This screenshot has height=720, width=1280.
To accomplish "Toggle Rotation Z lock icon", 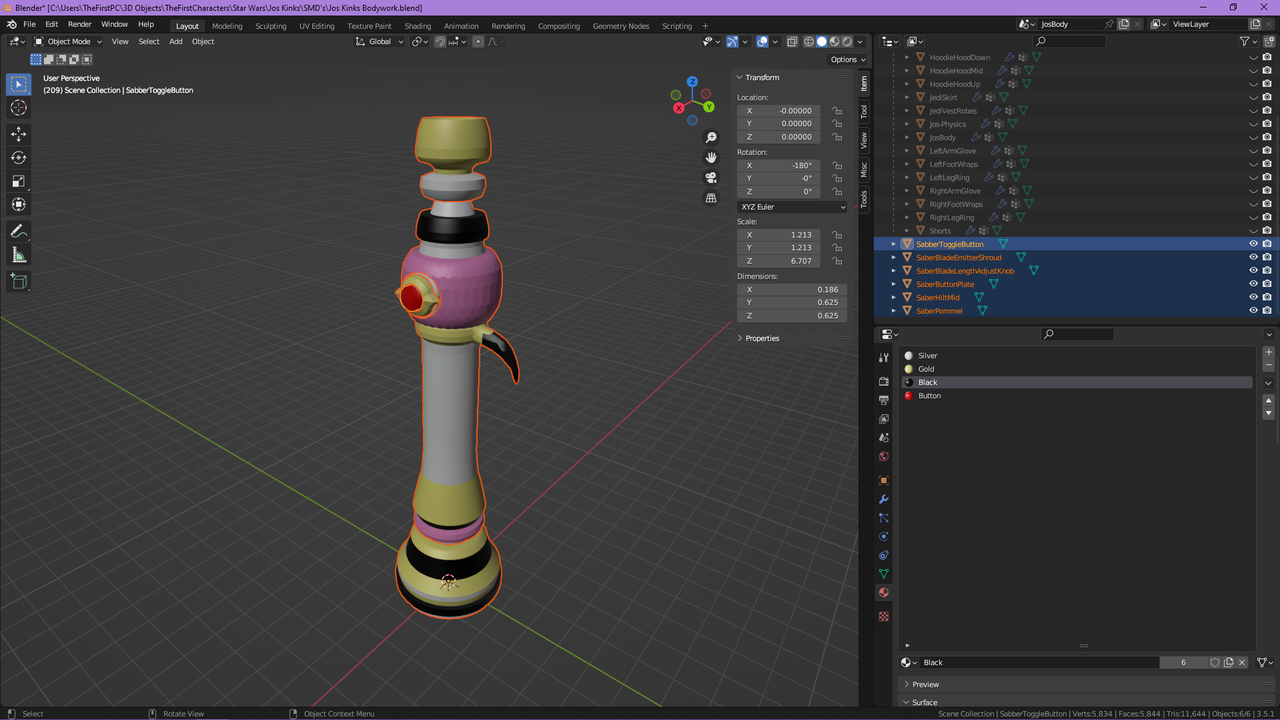I will pos(837,191).
